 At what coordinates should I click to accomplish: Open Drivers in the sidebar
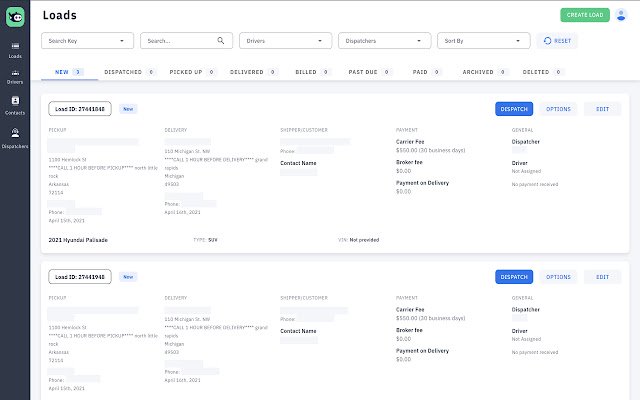[15, 77]
